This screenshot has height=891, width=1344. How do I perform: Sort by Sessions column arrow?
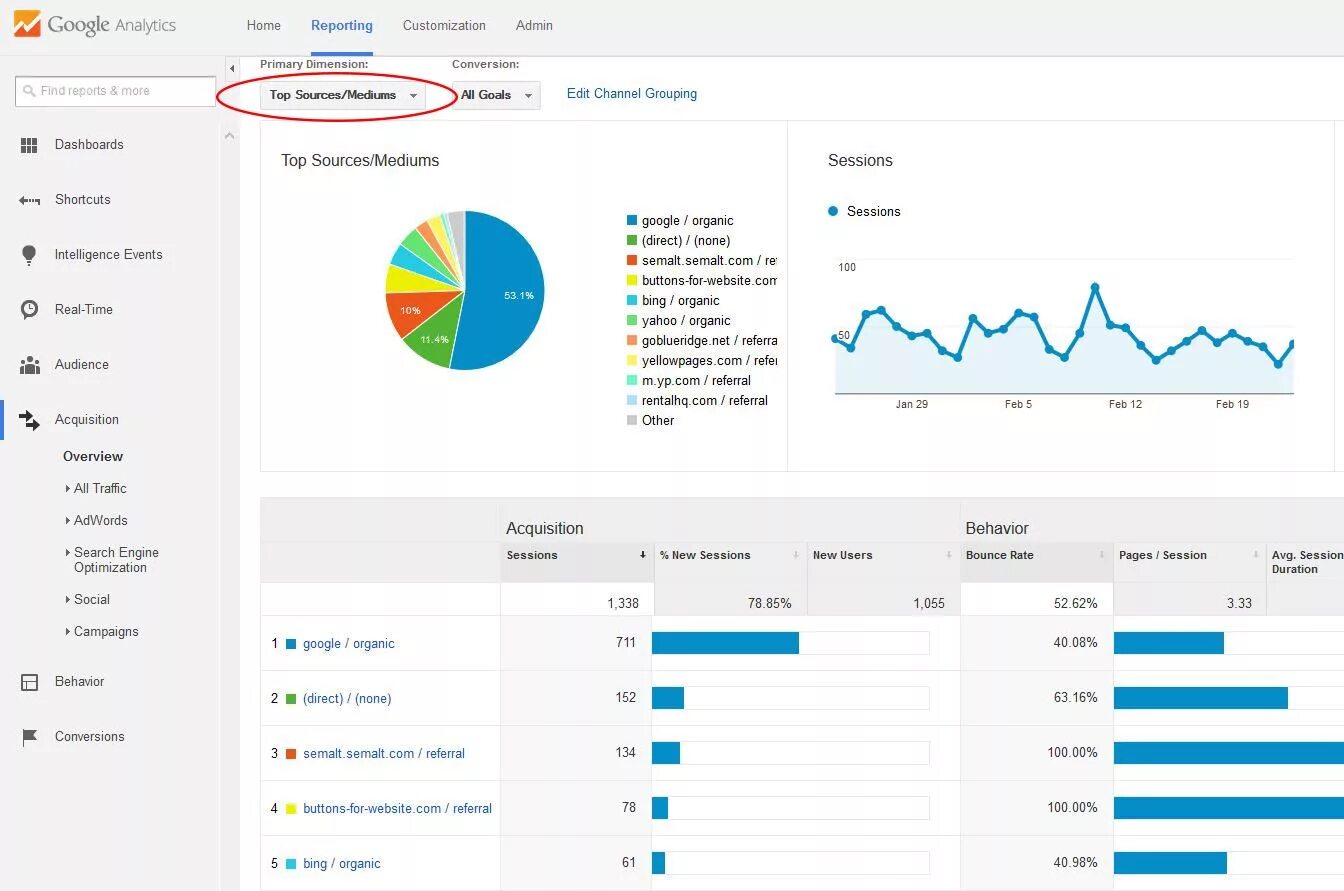[643, 555]
